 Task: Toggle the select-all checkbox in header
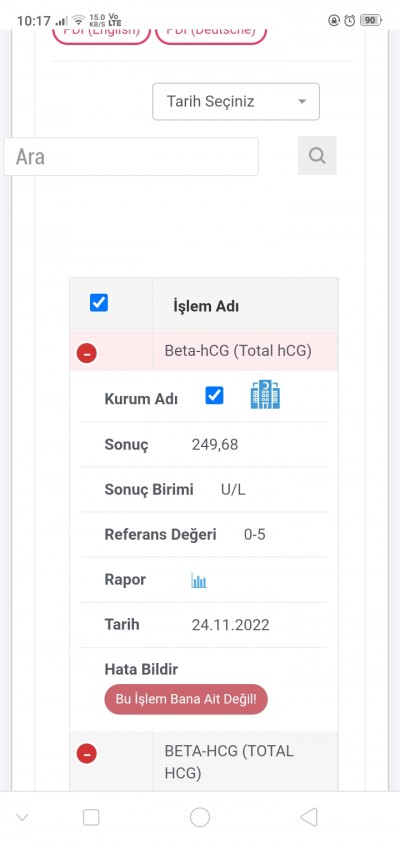99,303
